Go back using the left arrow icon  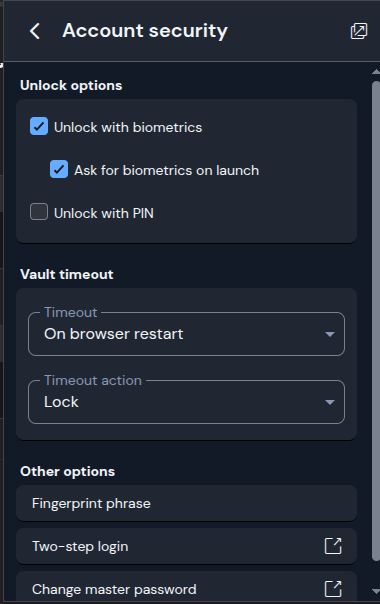coord(35,31)
